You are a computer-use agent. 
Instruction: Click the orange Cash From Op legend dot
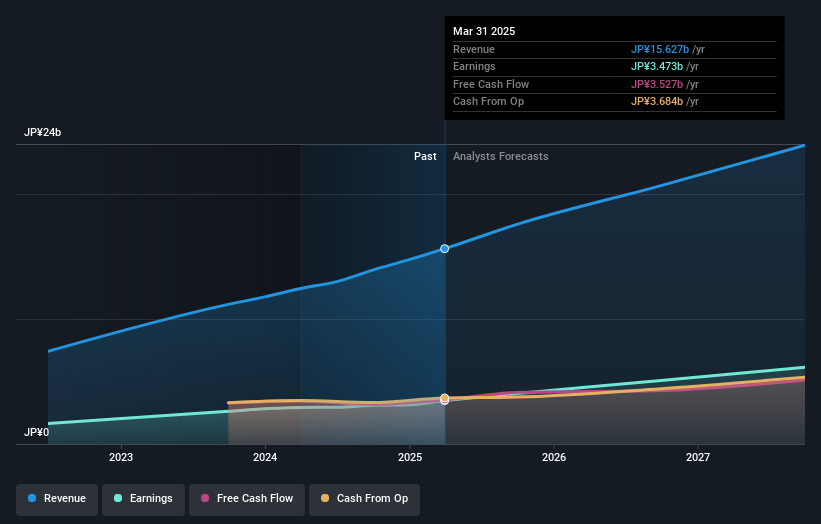pyautogui.click(x=325, y=498)
